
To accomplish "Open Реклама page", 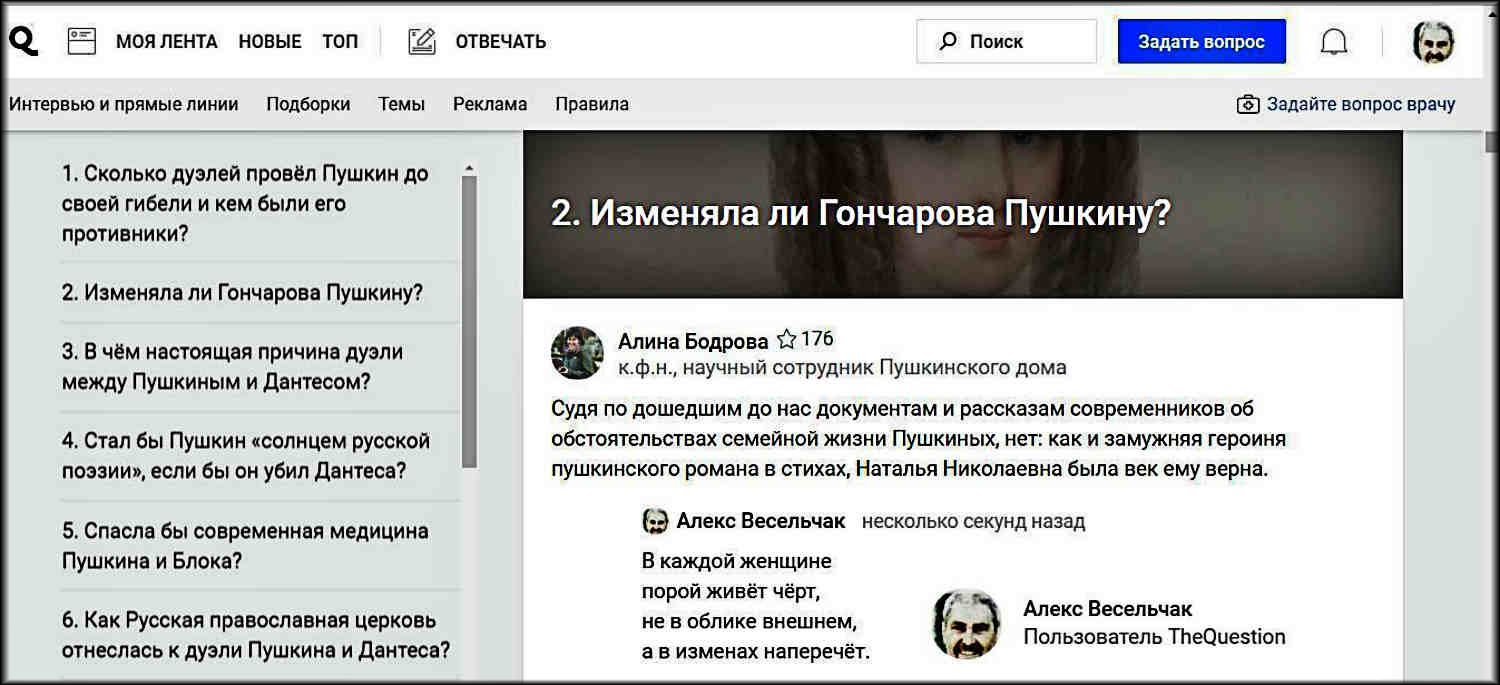I will point(490,104).
